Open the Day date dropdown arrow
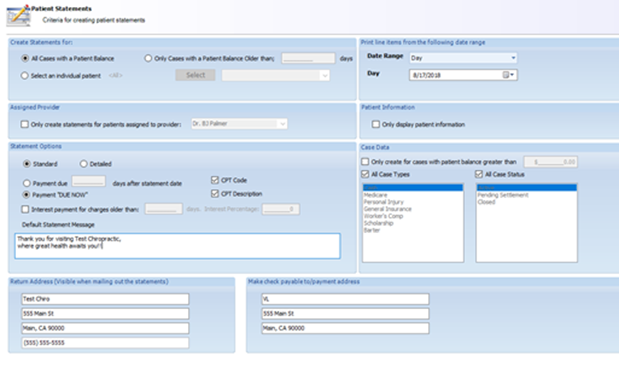The width and height of the screenshot is (619, 380). click(x=512, y=75)
